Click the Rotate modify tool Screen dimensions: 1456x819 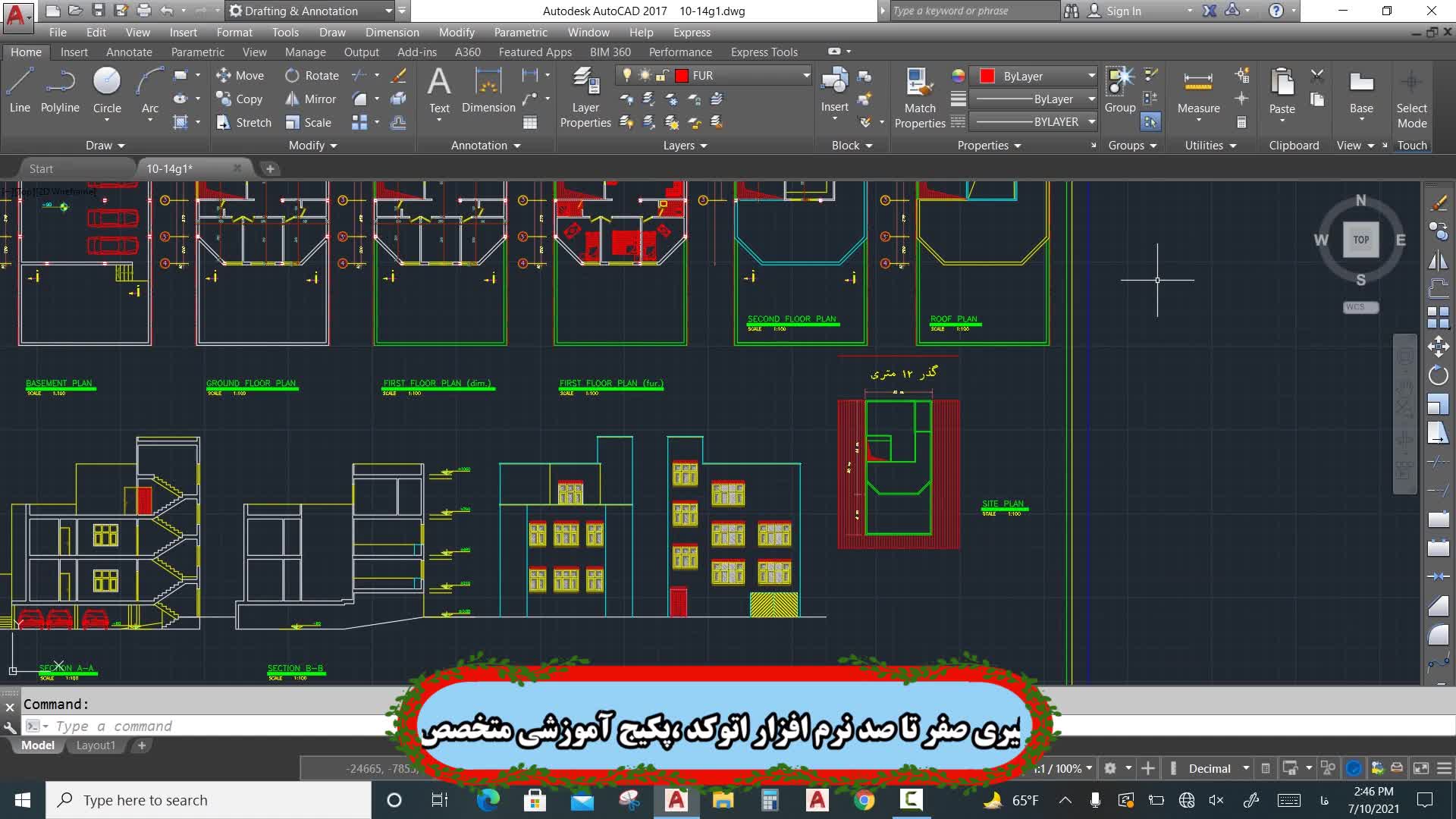tap(312, 76)
